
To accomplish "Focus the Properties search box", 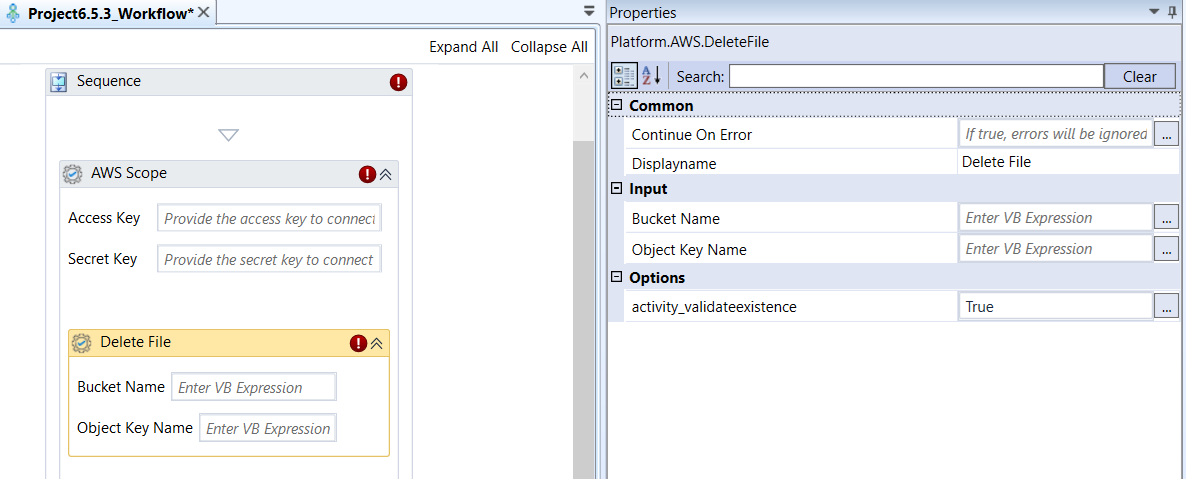I will 916,76.
